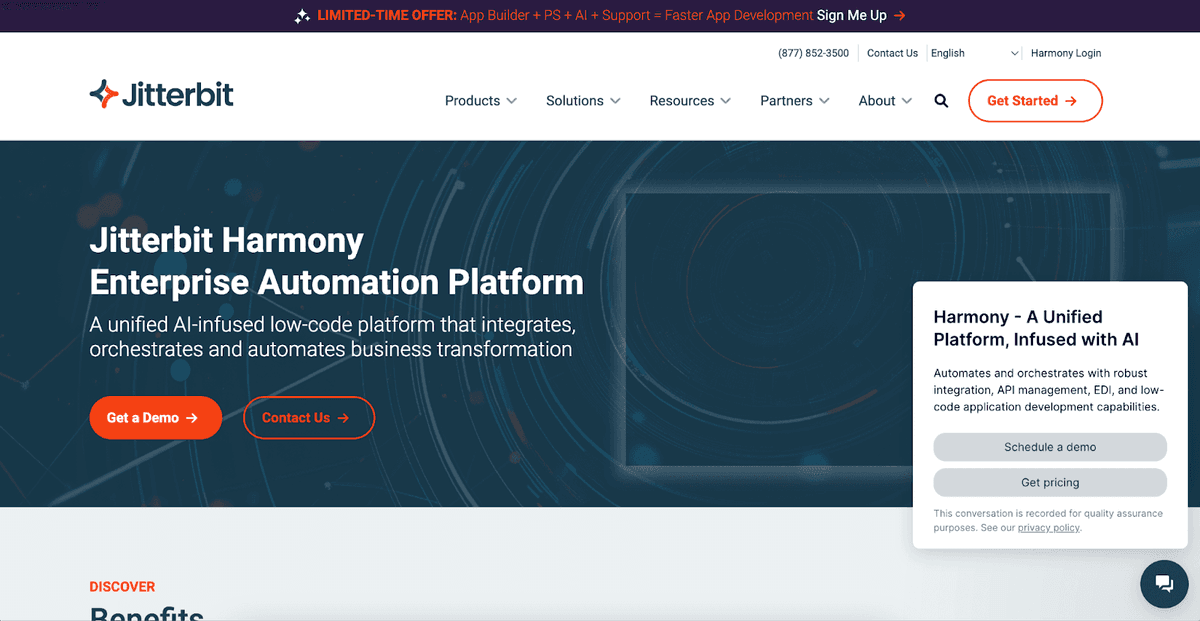Open the About navigation menu
Screen dimensions: 1200x621
885,101
